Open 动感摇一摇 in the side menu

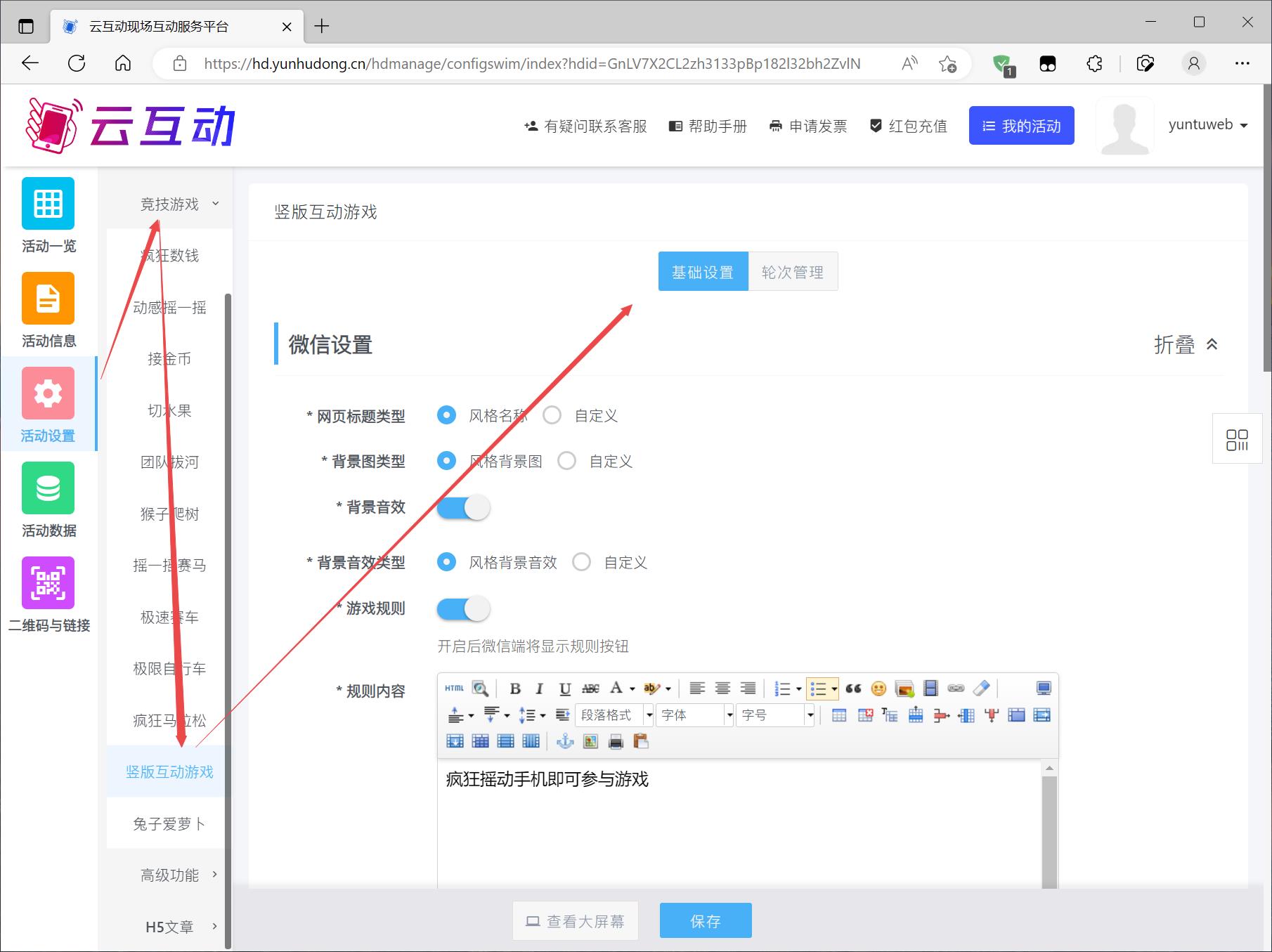(169, 307)
